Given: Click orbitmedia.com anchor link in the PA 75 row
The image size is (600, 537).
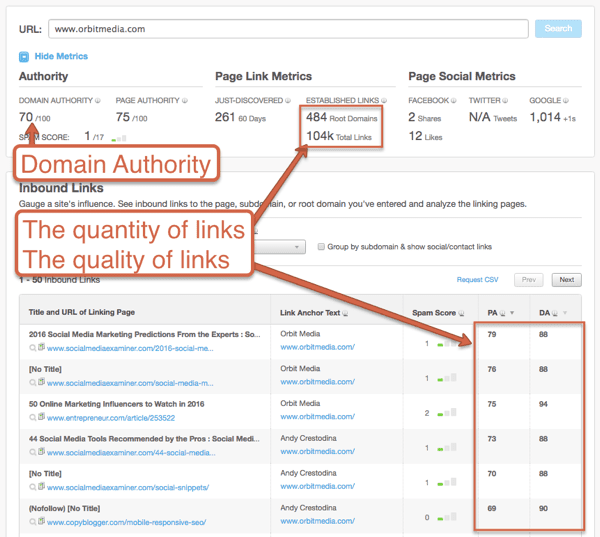Looking at the screenshot, I should click(x=318, y=417).
